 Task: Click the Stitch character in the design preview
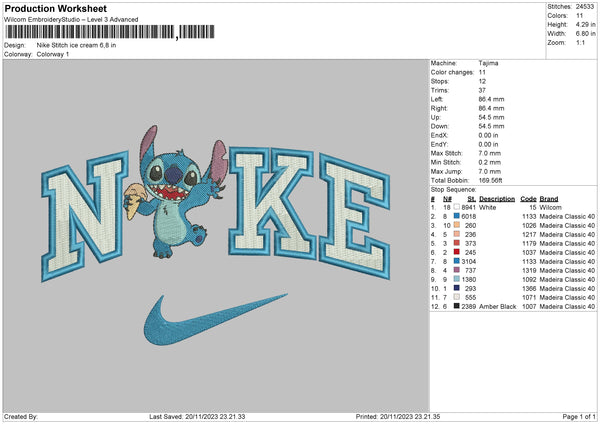click(x=176, y=191)
